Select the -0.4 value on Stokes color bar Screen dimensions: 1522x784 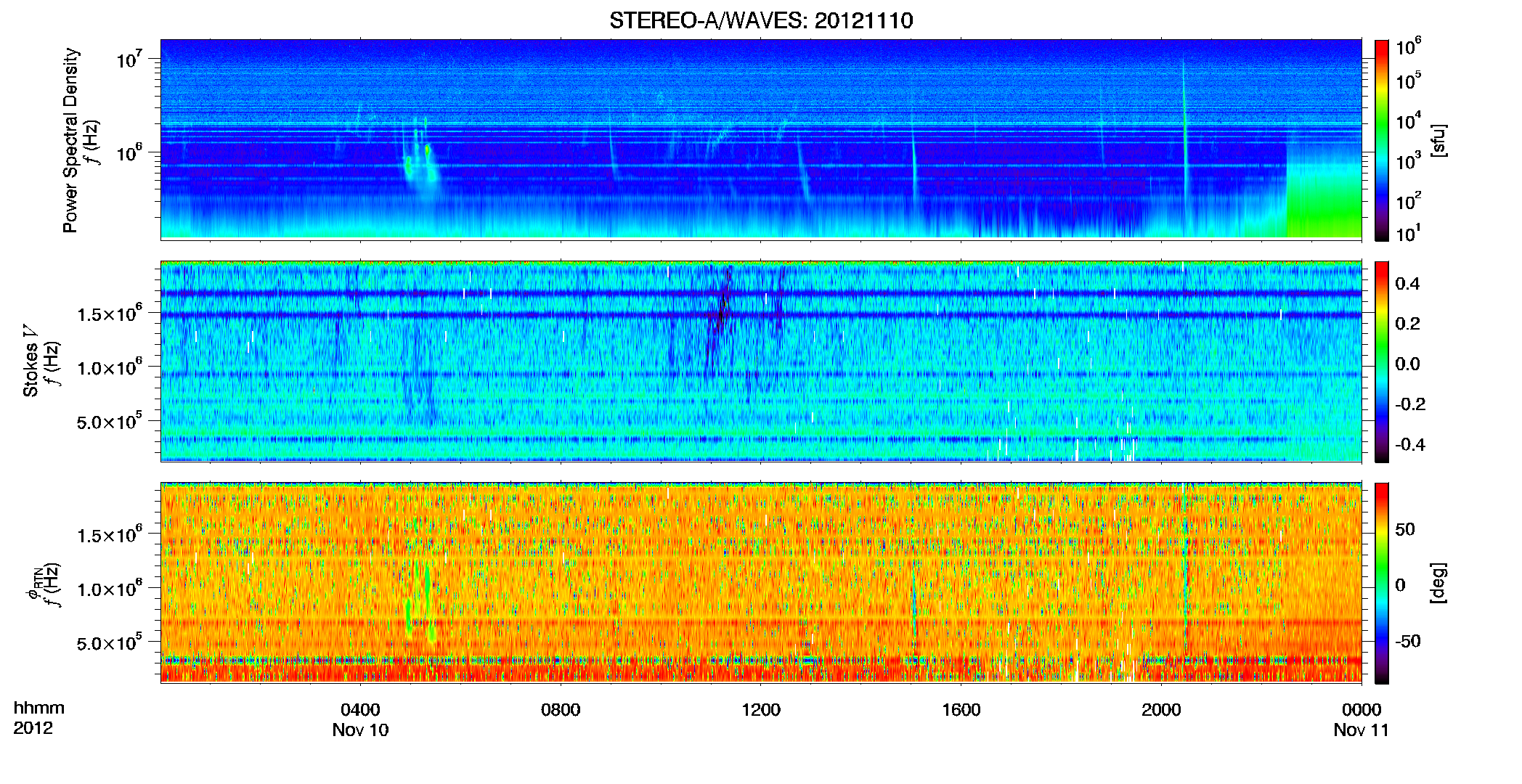(x=1411, y=445)
